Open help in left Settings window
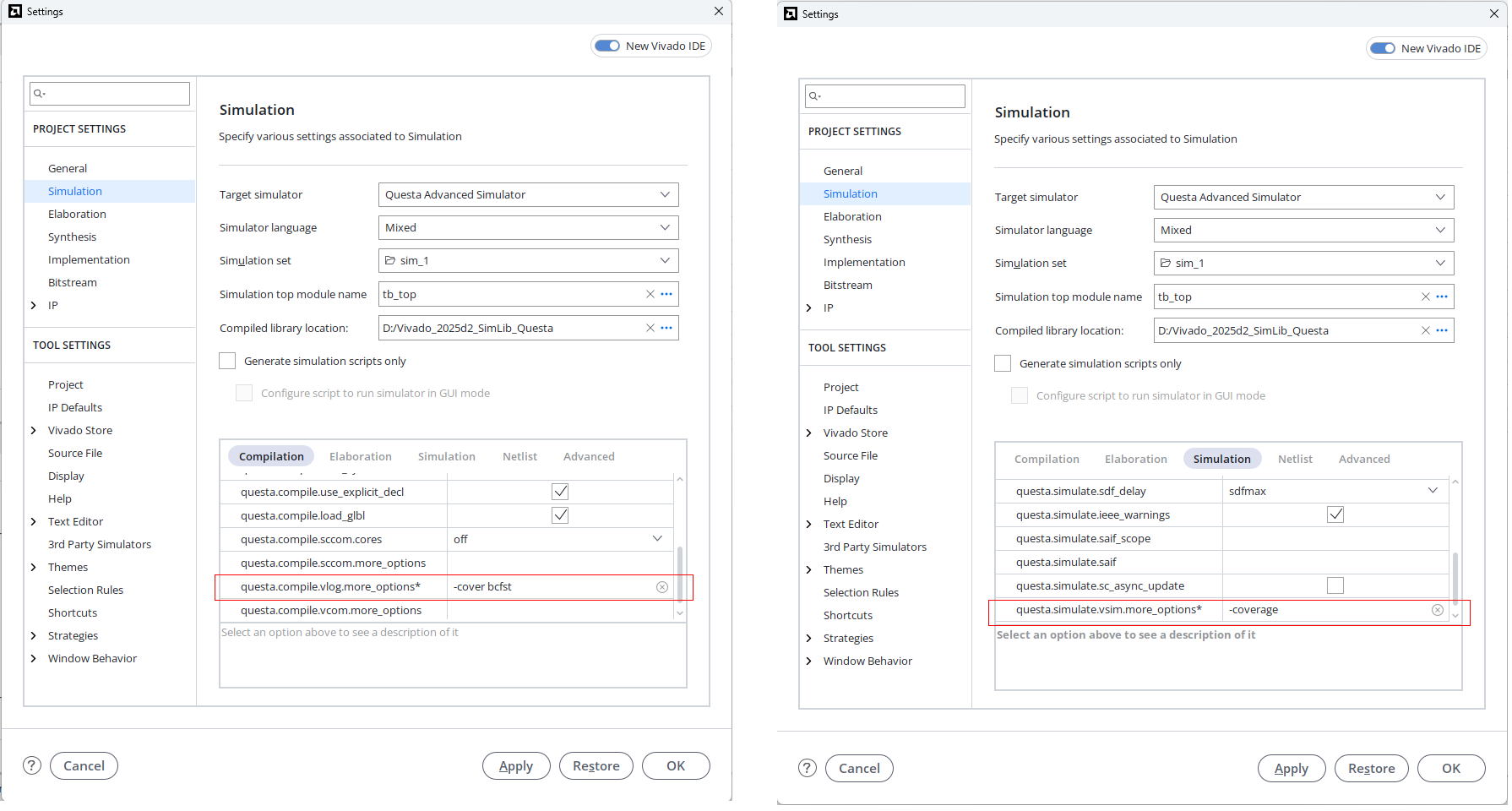Viewport: 1512px width, 811px height. (32, 765)
